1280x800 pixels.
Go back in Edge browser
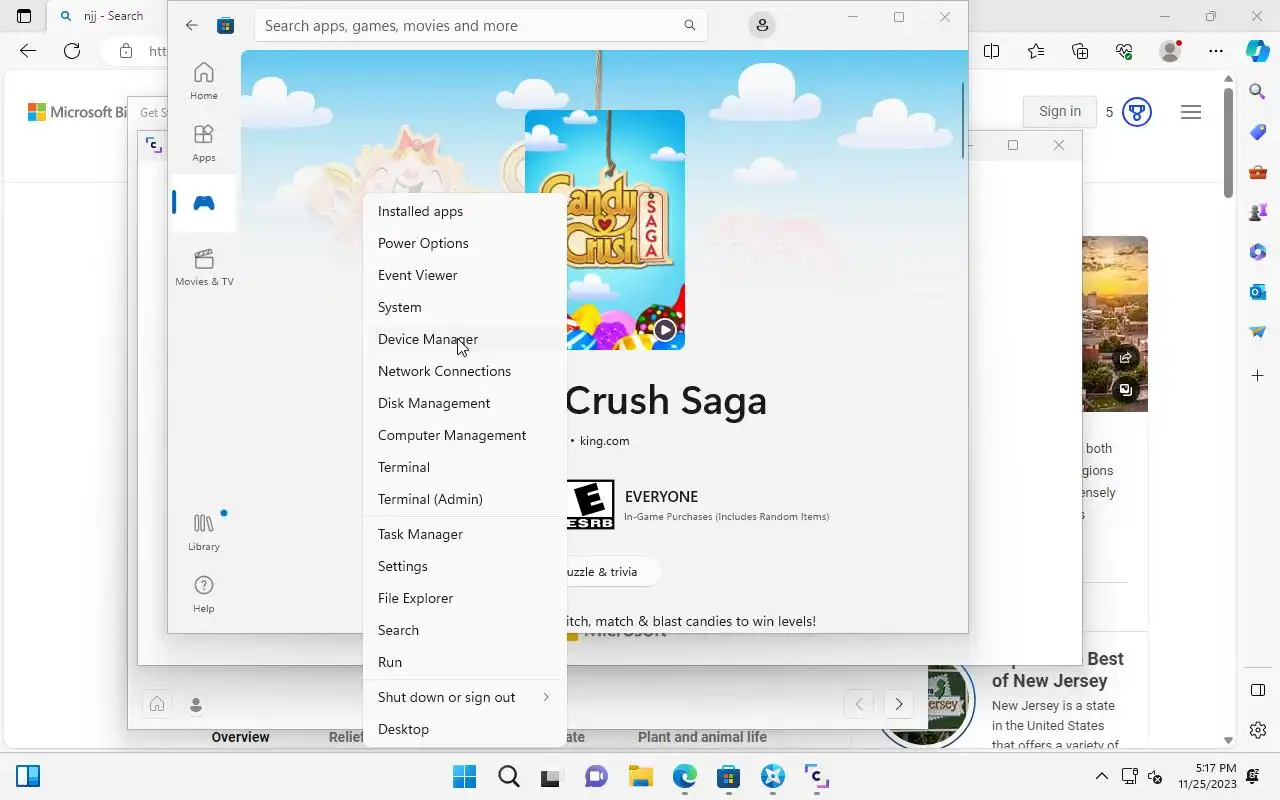click(28, 51)
